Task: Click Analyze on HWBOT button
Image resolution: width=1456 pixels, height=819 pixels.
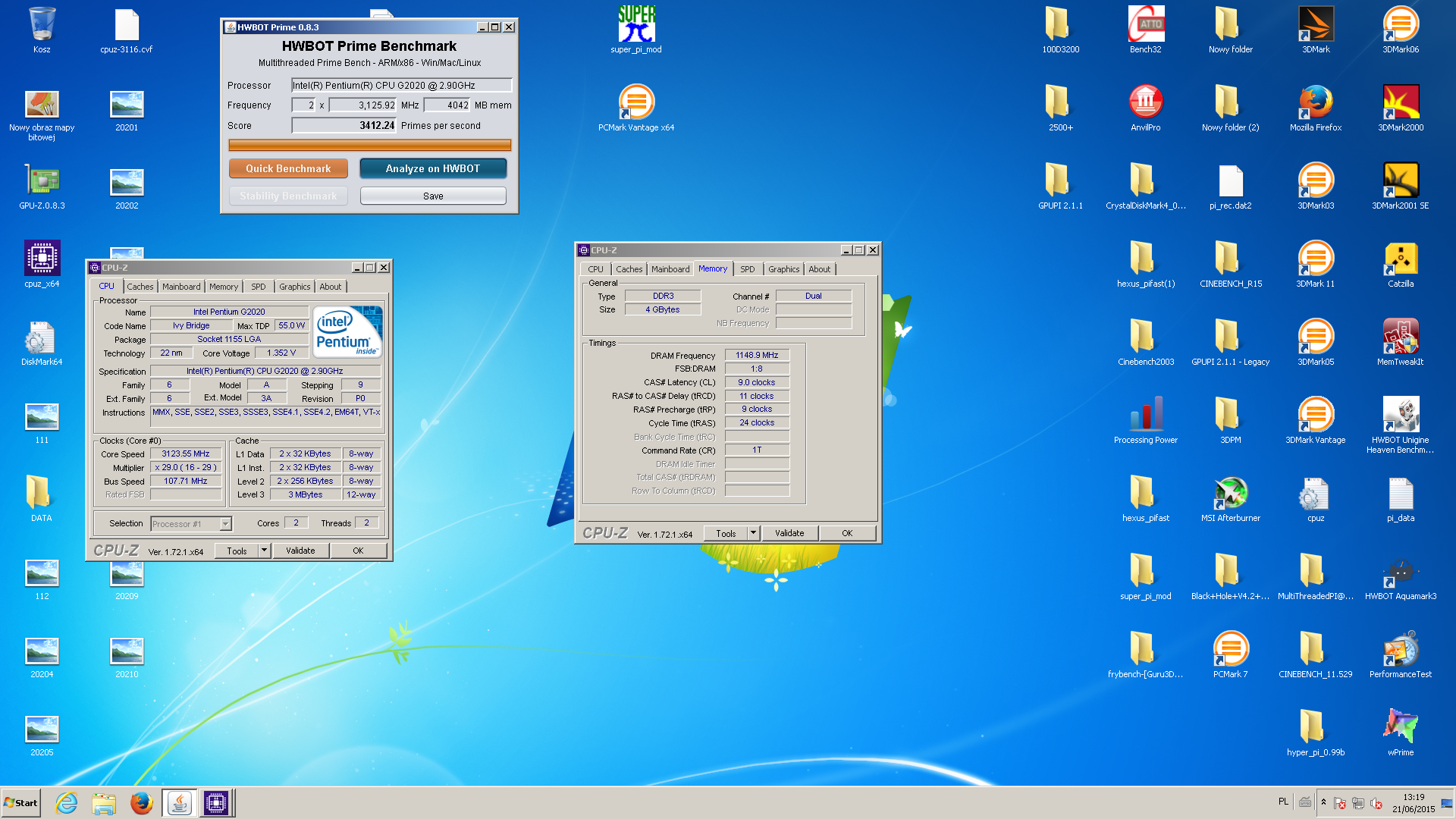Action: [432, 168]
